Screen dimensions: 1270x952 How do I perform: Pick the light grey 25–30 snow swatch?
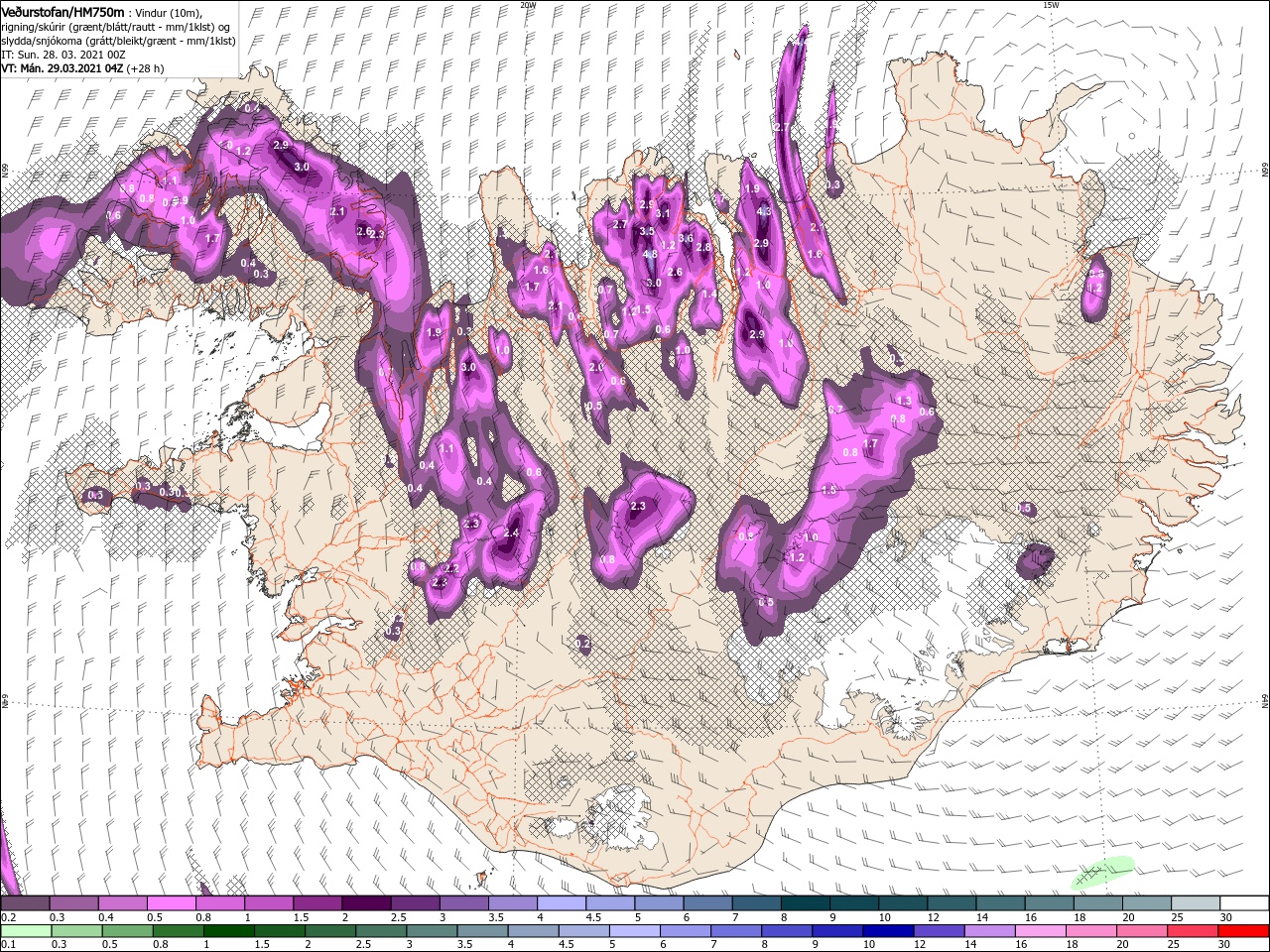pos(1196,903)
